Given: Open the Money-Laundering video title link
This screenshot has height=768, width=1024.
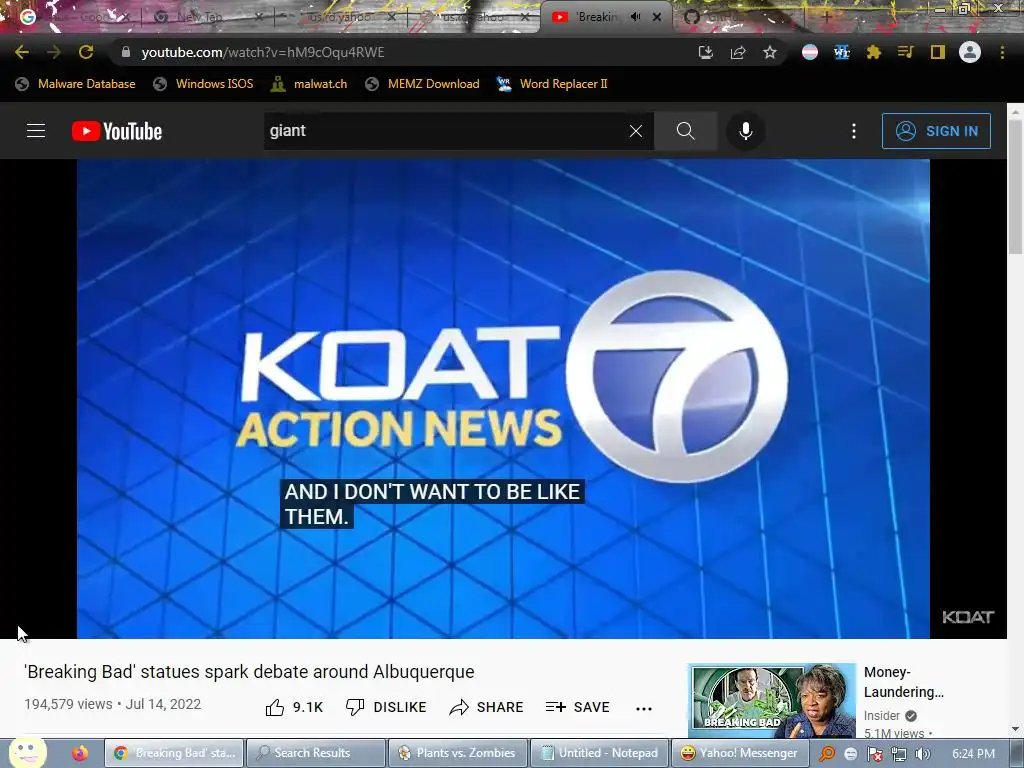Looking at the screenshot, I should click(x=903, y=682).
